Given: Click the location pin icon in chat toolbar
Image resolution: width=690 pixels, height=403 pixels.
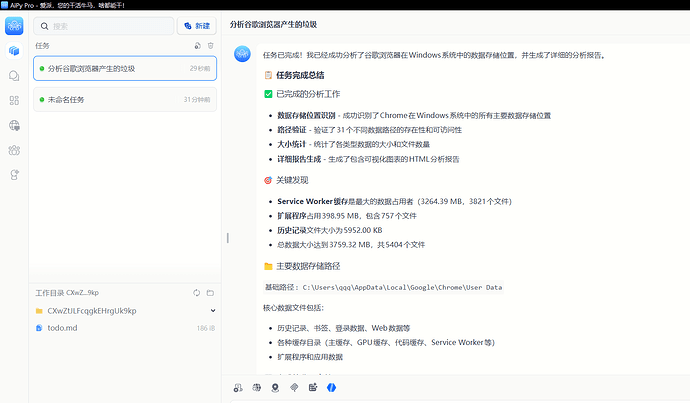Looking at the screenshot, I should 275,388.
